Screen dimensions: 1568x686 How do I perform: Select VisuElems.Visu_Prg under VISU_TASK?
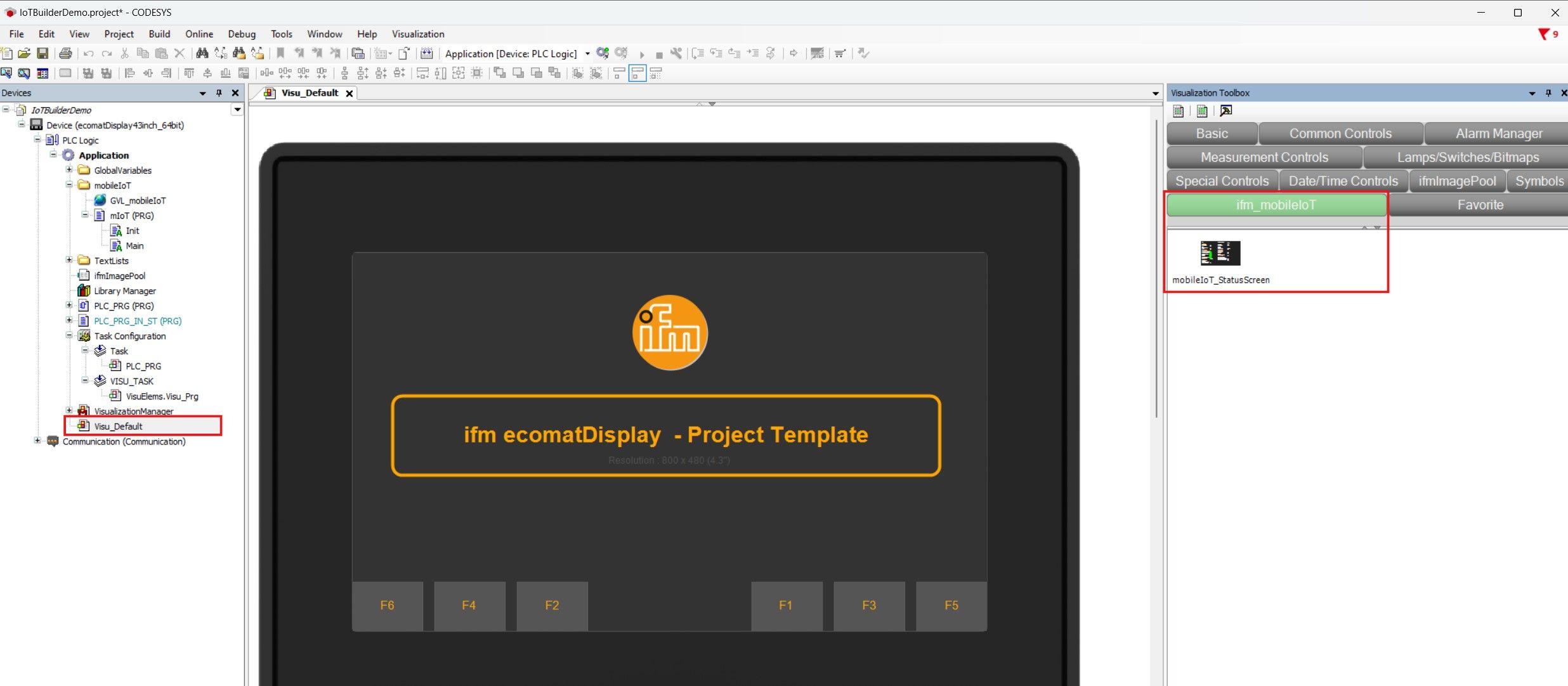pyautogui.click(x=162, y=396)
